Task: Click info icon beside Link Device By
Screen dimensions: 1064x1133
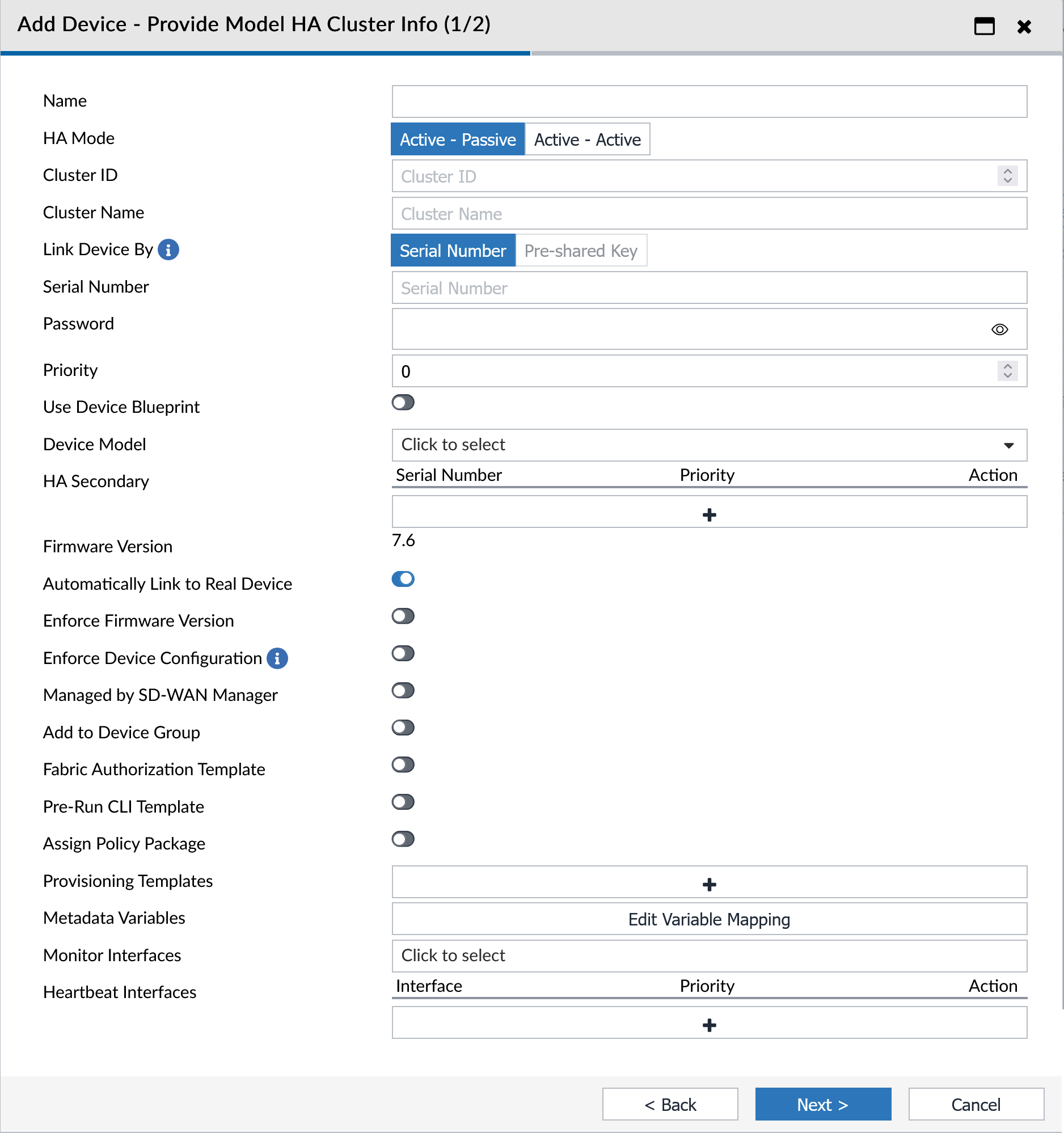Action: pos(168,250)
